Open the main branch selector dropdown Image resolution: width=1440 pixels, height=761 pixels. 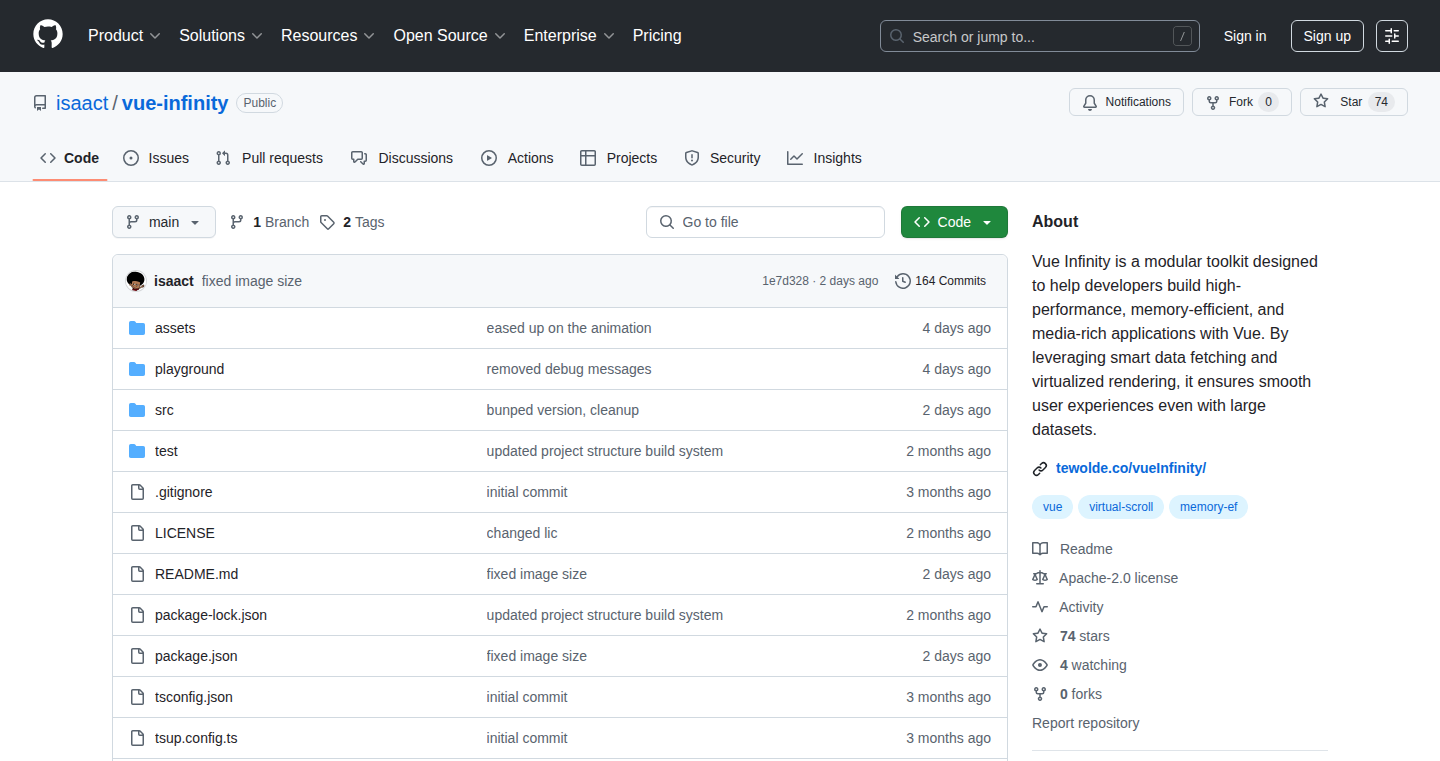click(164, 222)
